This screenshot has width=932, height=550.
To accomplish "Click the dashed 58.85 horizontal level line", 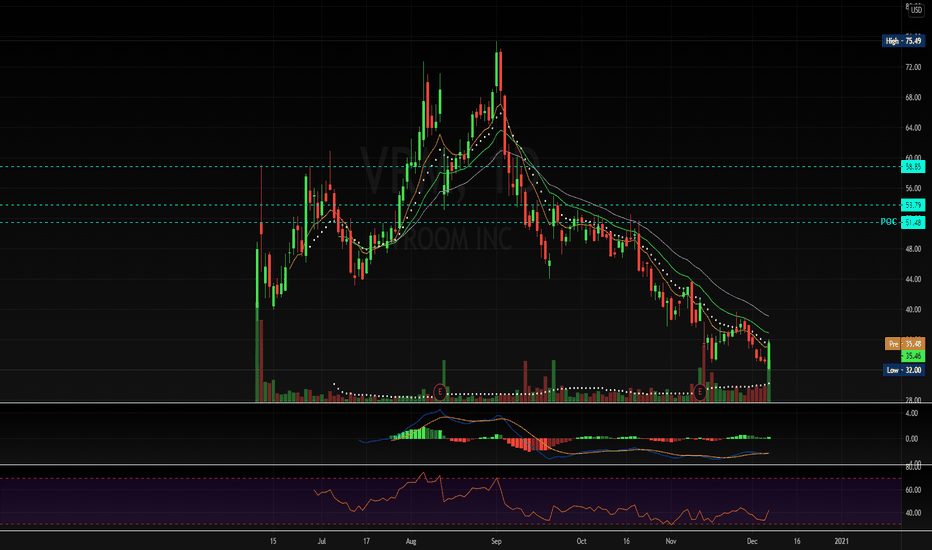I will pos(451,167).
